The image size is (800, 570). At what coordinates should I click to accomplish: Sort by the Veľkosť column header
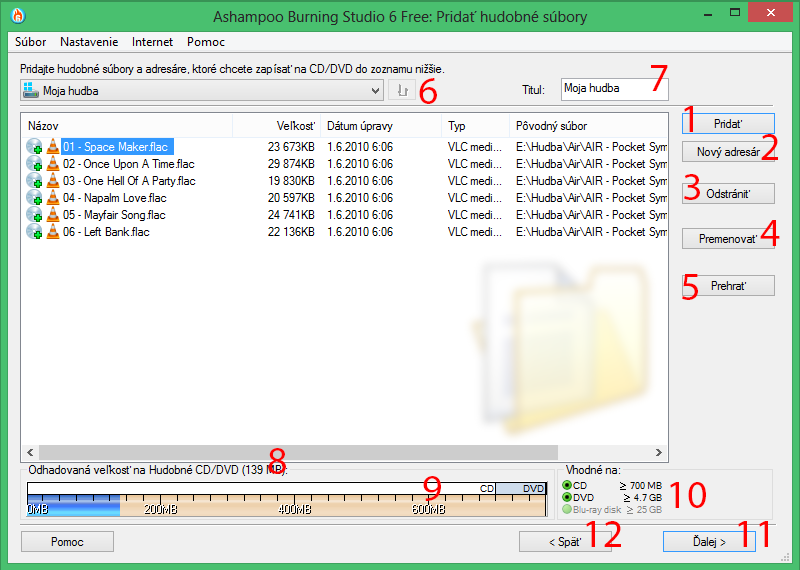277,126
